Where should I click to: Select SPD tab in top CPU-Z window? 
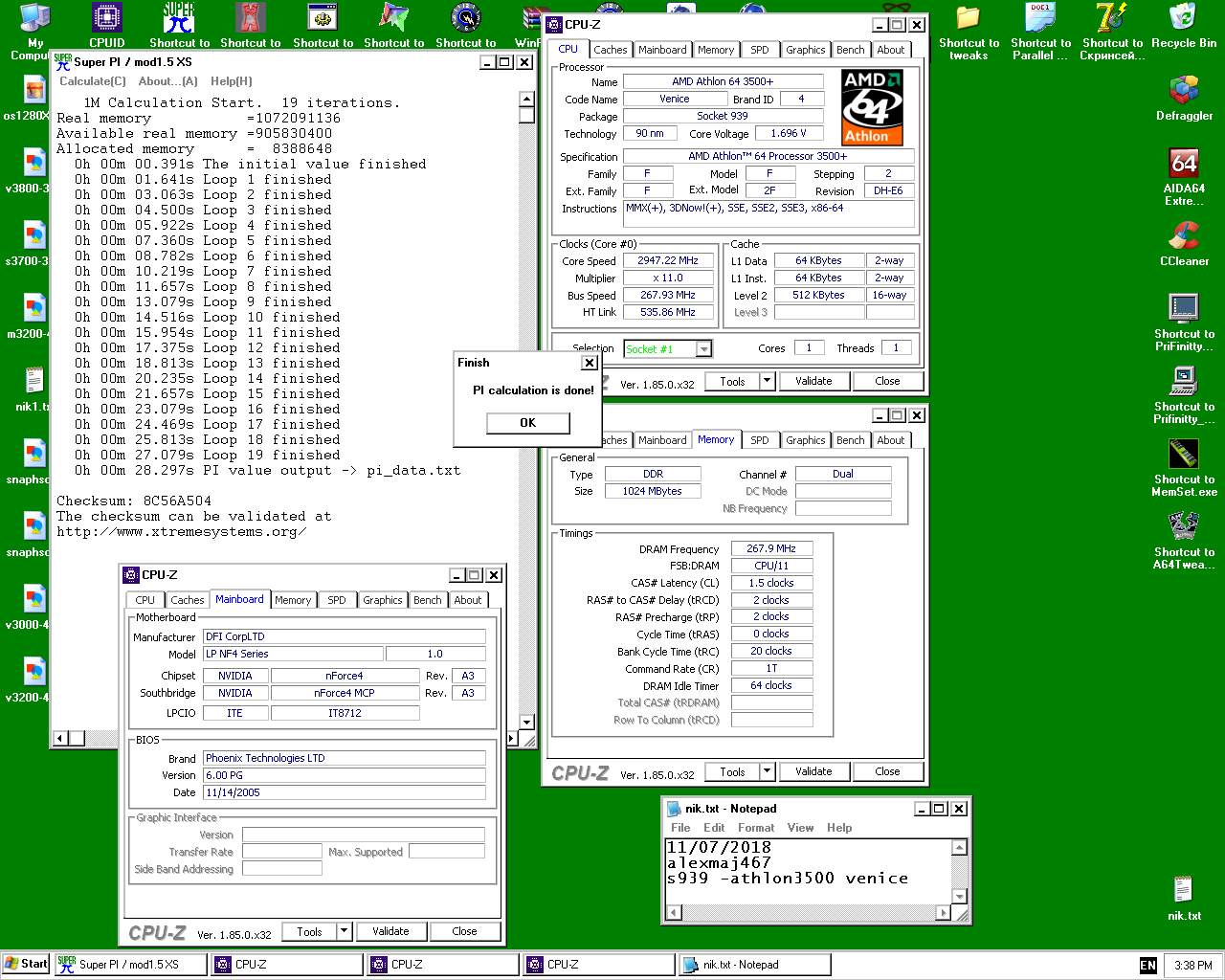pos(760,50)
